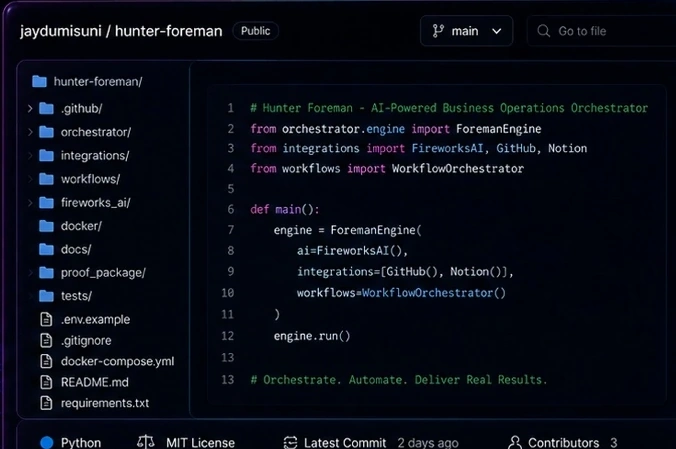676x449 pixels.
Task: Open the workflows folder
Action: tap(90, 179)
